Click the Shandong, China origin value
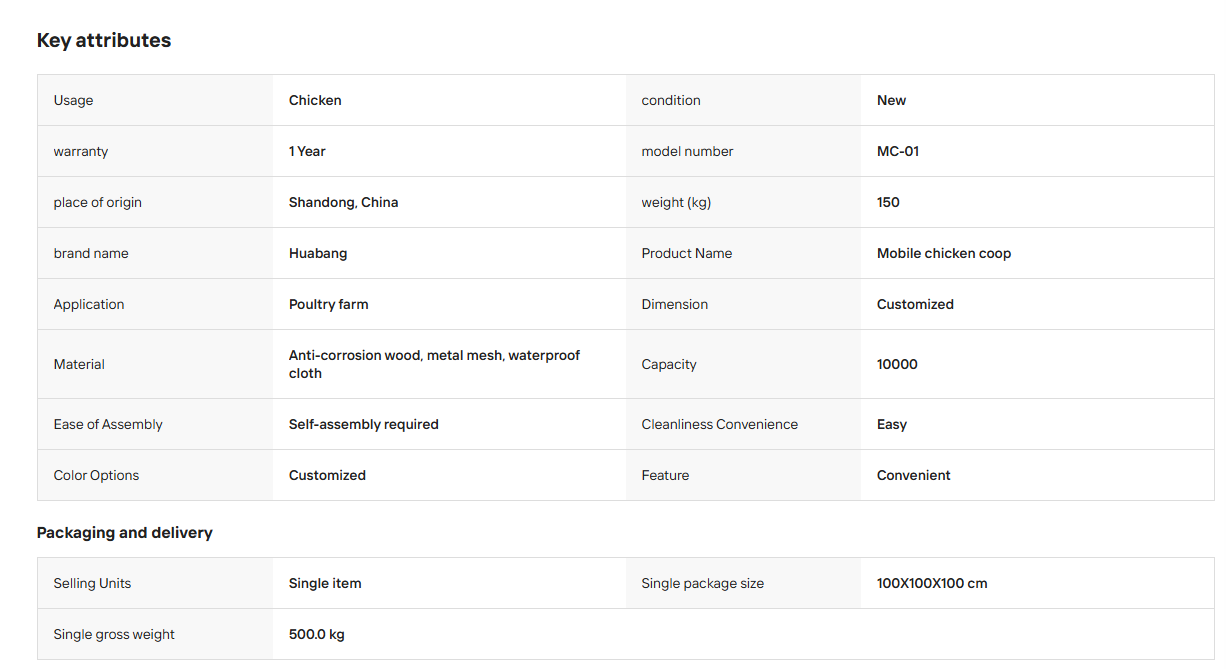This screenshot has height=669, width=1226. 343,202
